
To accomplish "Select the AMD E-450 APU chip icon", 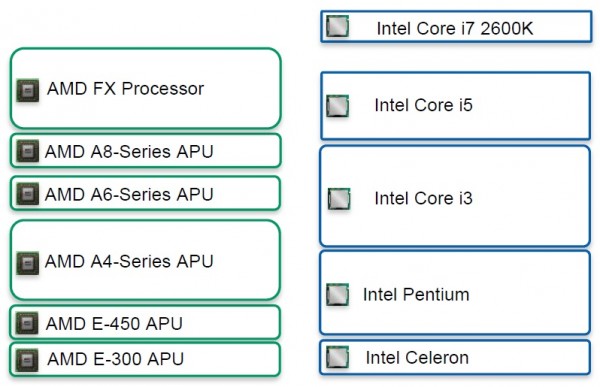I will click(x=27, y=323).
